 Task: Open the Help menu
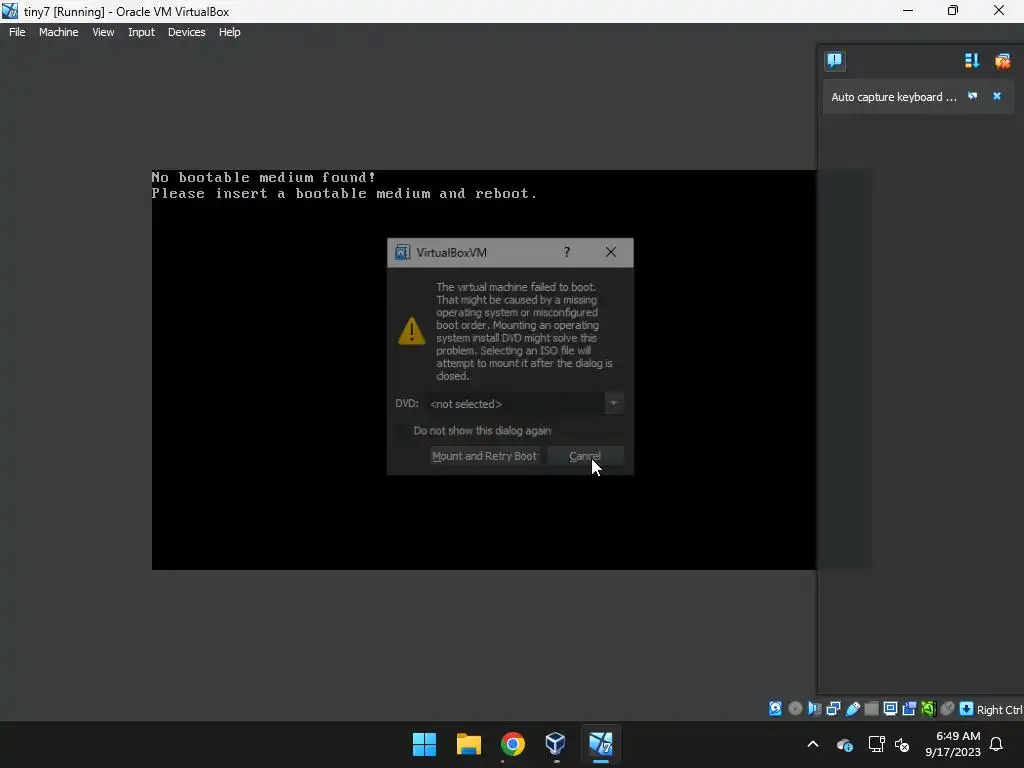[229, 32]
